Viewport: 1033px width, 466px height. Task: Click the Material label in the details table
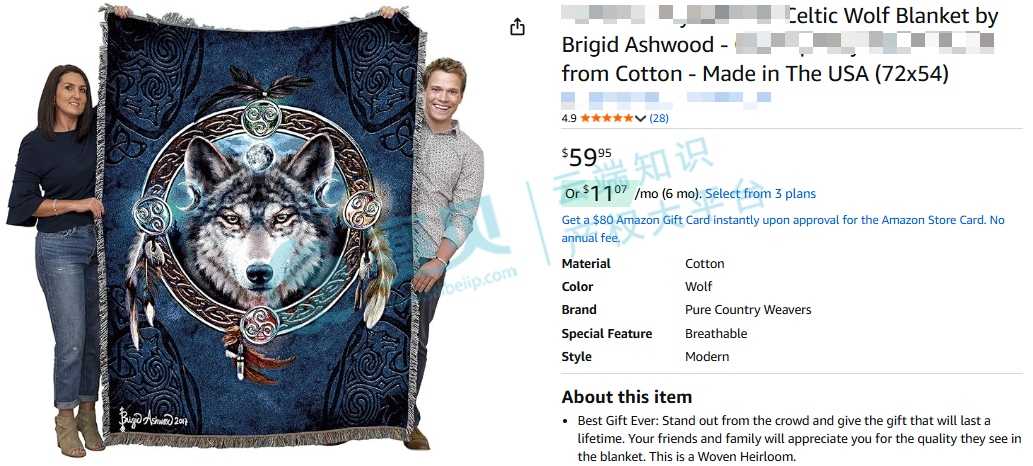pyautogui.click(x=586, y=264)
